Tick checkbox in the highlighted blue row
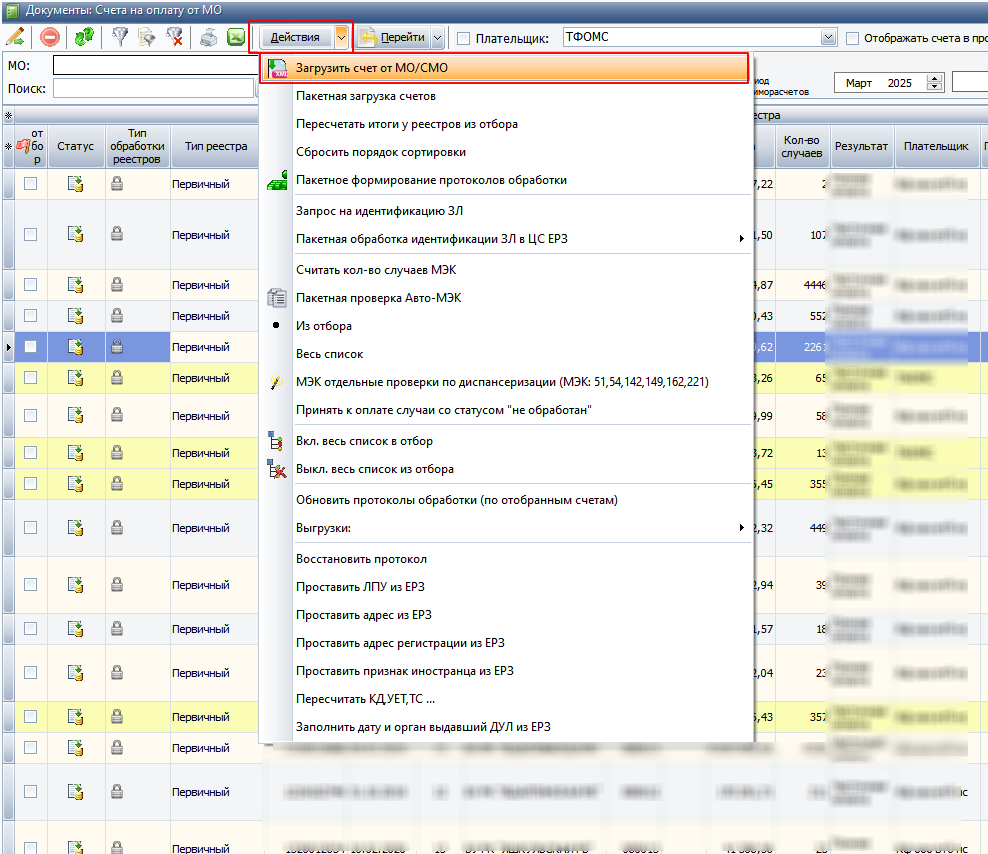This screenshot has width=988, height=854. point(30,347)
